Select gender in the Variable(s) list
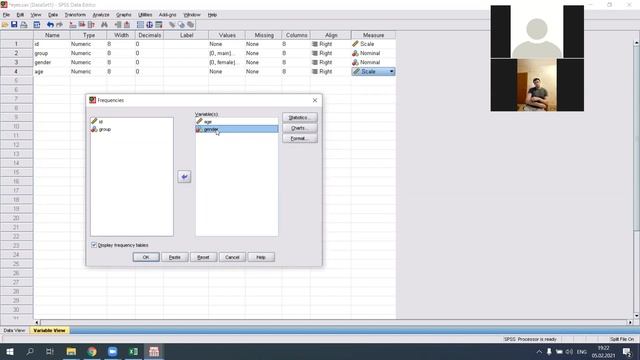This screenshot has height=360, width=640. point(237,129)
